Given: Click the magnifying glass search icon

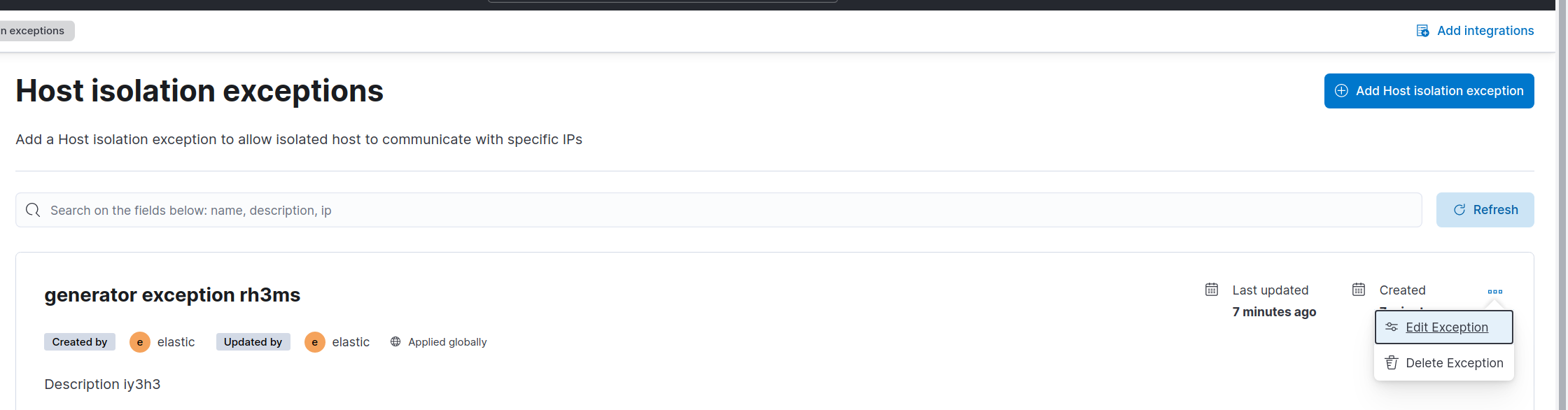Looking at the screenshot, I should coord(33,210).
